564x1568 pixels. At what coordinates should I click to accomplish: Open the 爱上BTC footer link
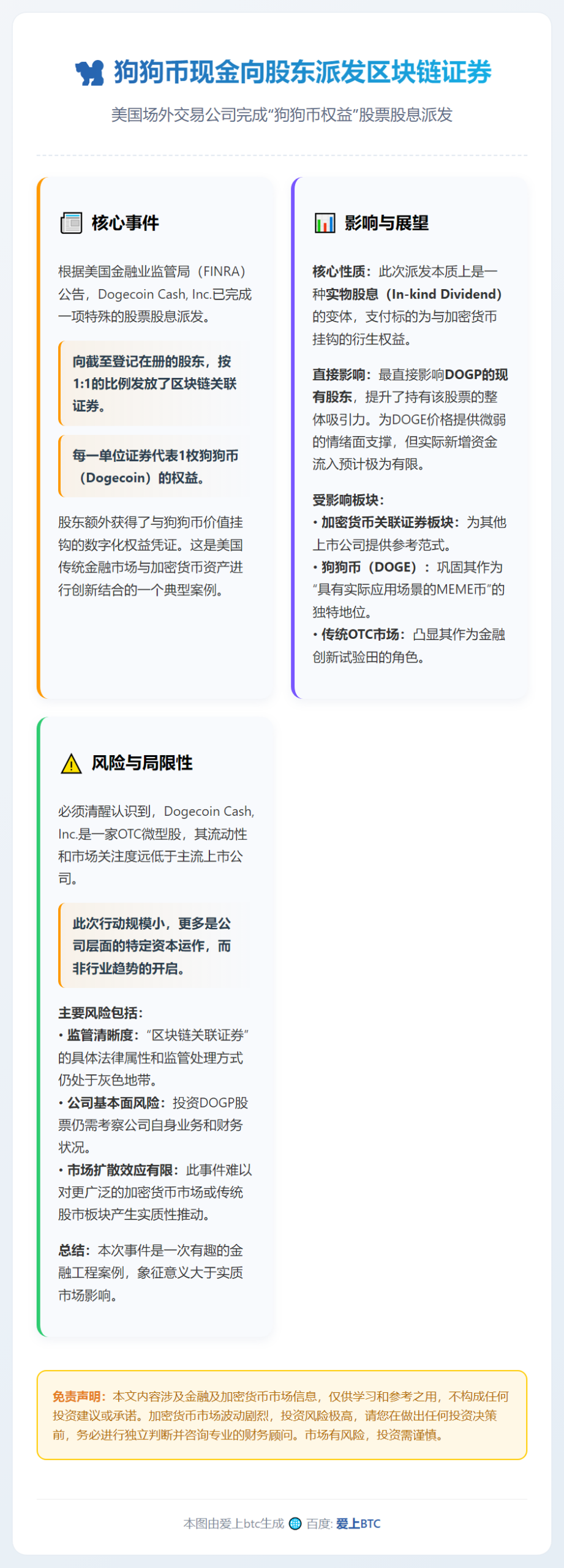(x=358, y=1523)
